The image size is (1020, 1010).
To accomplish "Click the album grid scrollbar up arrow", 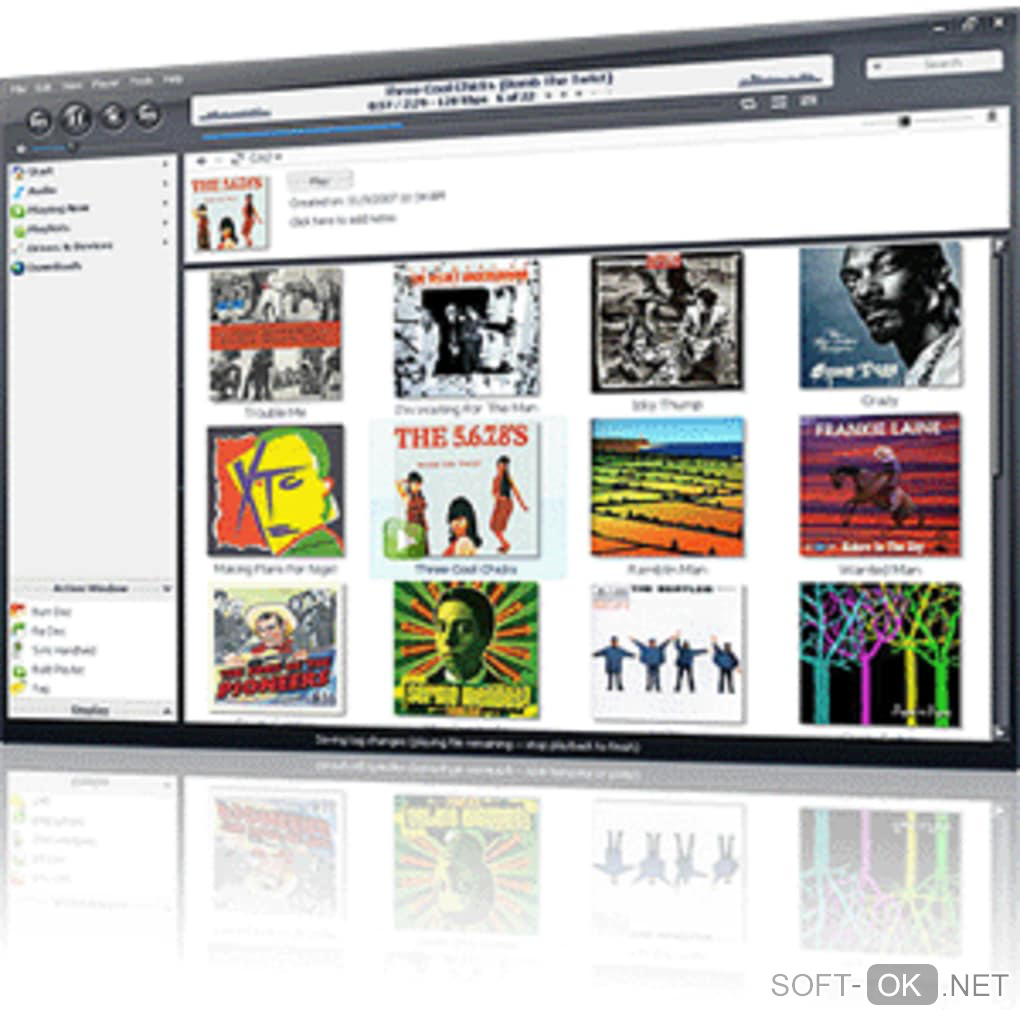I will click(x=1000, y=246).
